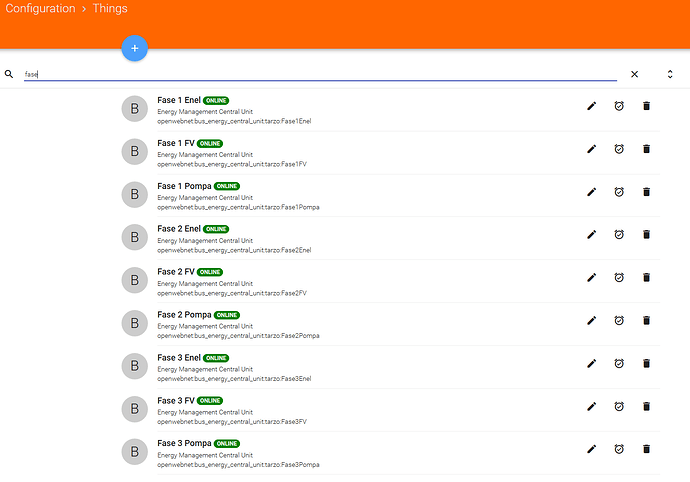Image resolution: width=690 pixels, height=482 pixels.
Task: Open the Fase 1 Enel thing entry
Action: tap(390, 110)
